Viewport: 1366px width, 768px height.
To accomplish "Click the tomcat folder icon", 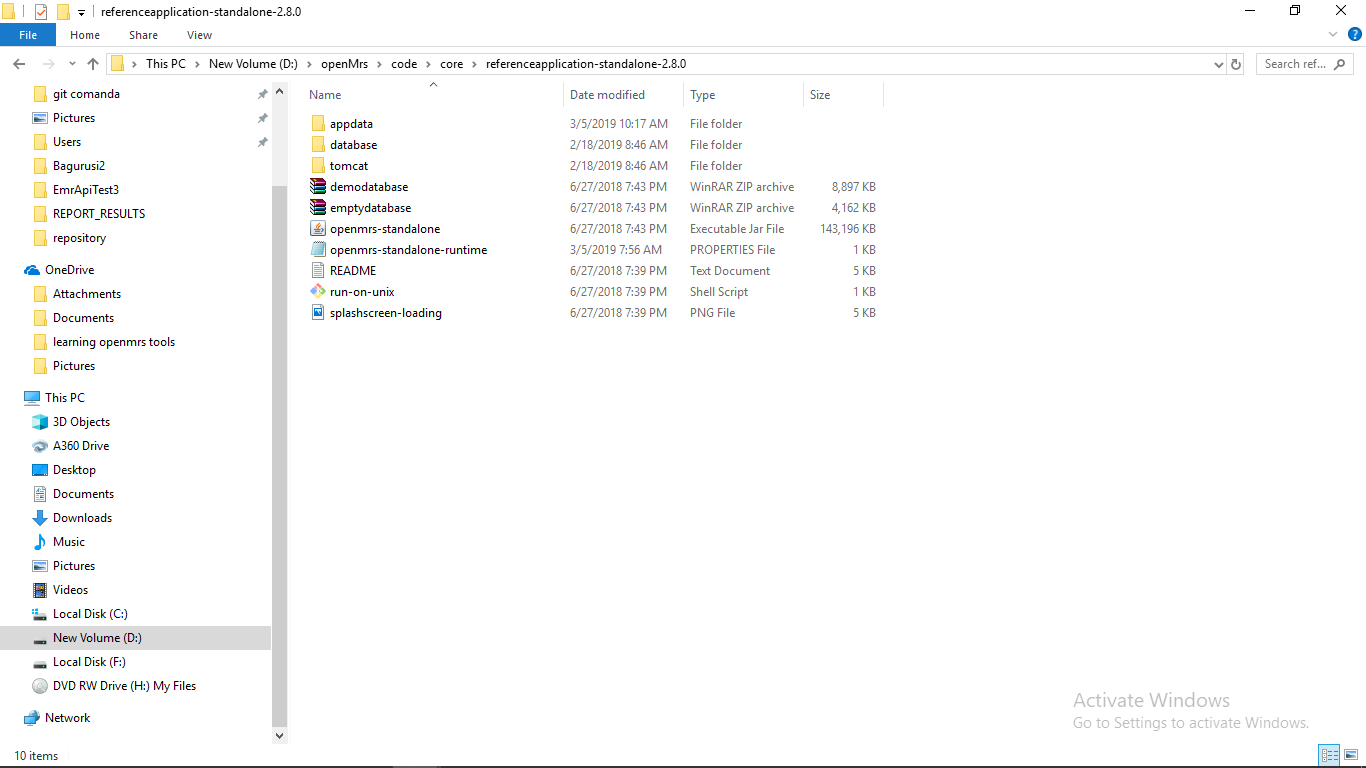I will pyautogui.click(x=318, y=166).
